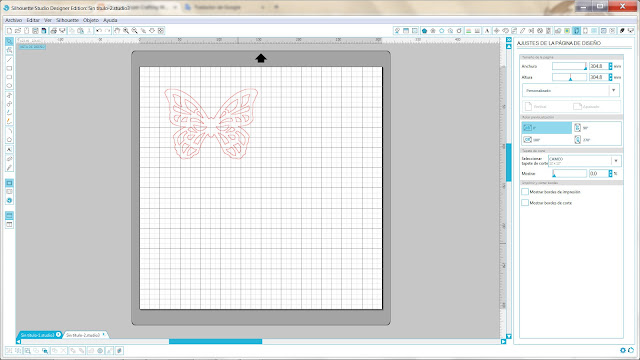This screenshot has height=360, width=640.
Task: Open the Text style 'A' panel icon
Action: (487, 31)
